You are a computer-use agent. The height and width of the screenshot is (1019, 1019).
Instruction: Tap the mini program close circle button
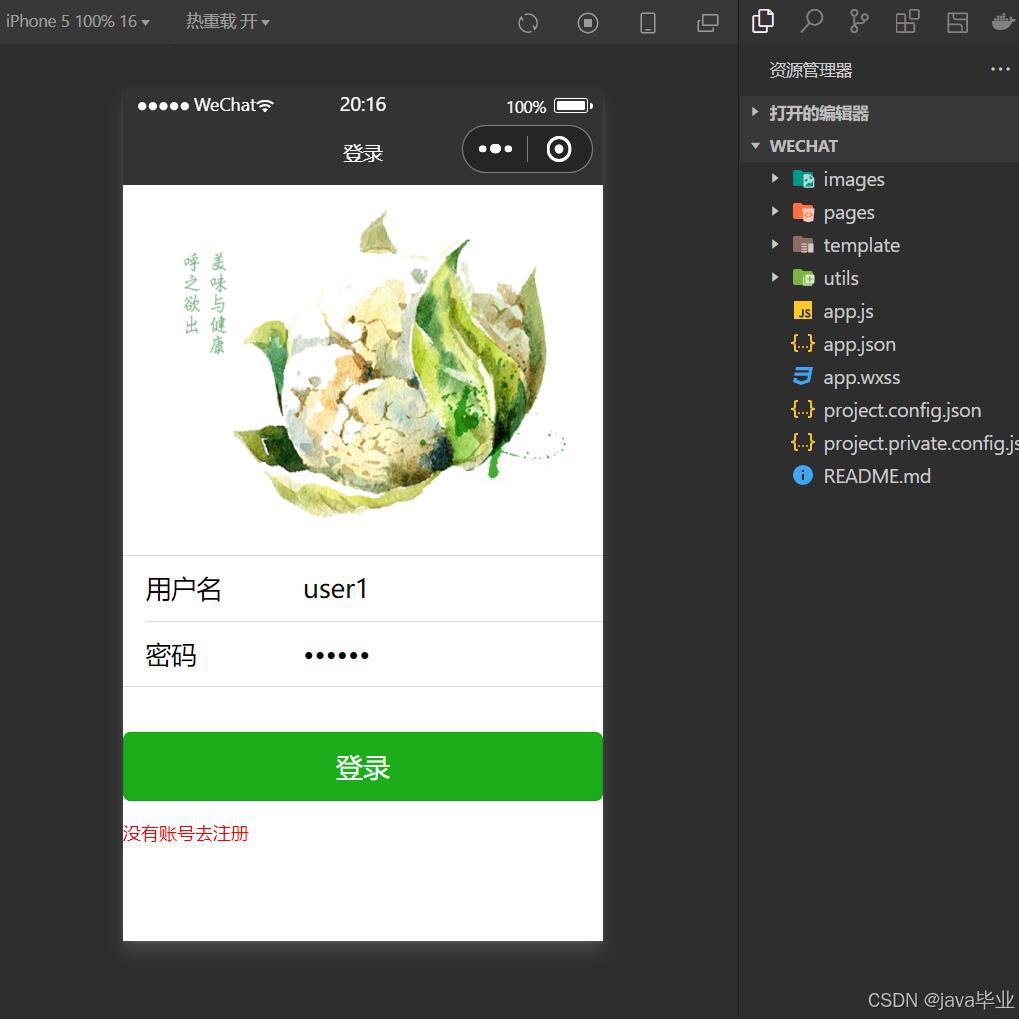[x=559, y=149]
